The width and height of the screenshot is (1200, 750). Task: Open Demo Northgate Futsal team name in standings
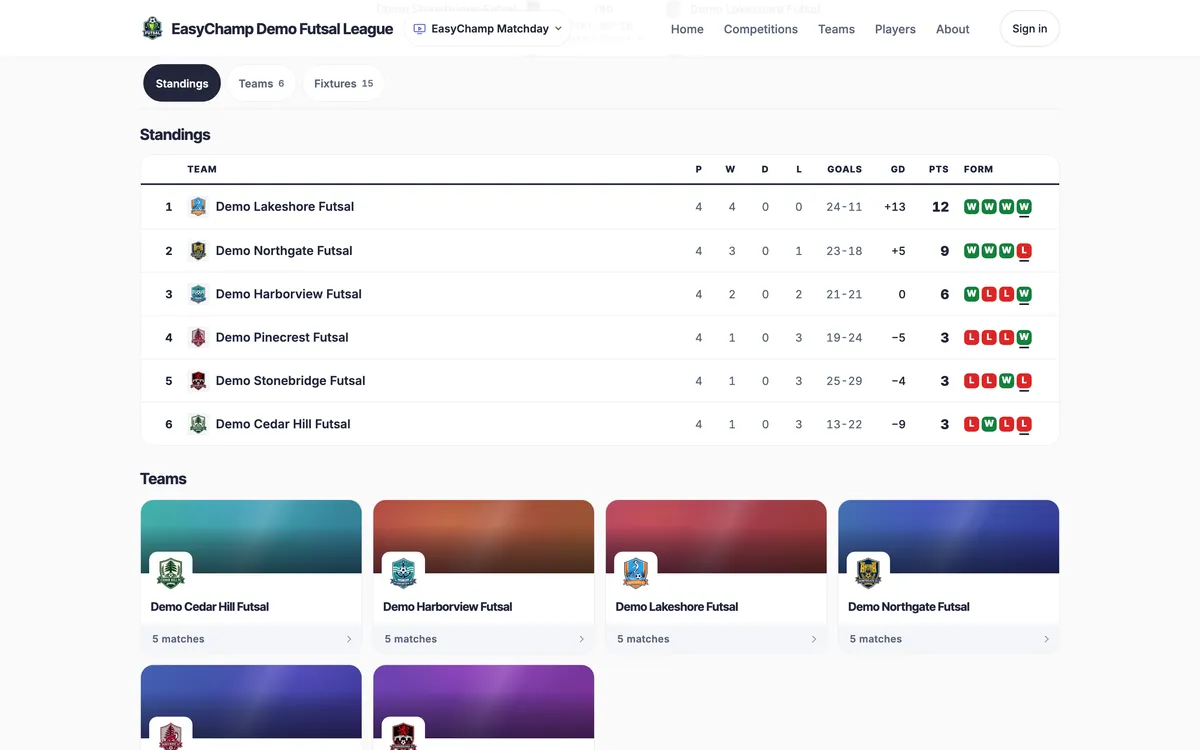coord(284,251)
